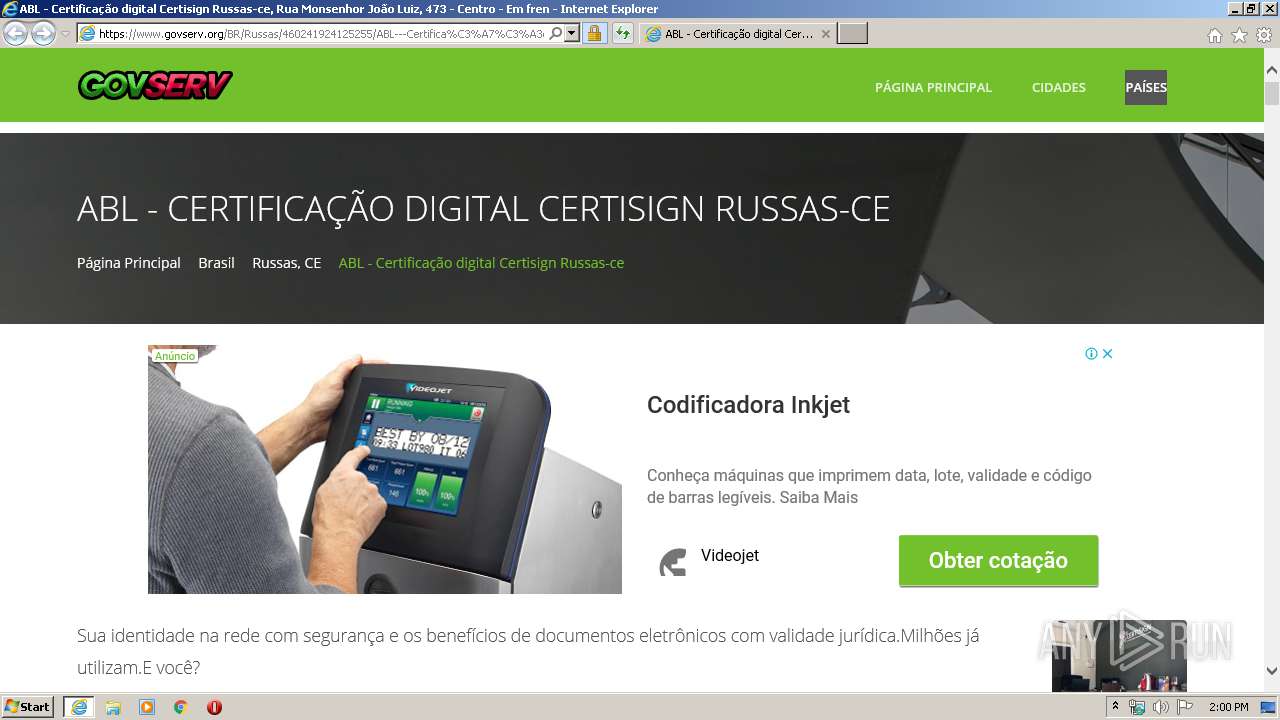Open Favorites star icon

click(x=1239, y=35)
